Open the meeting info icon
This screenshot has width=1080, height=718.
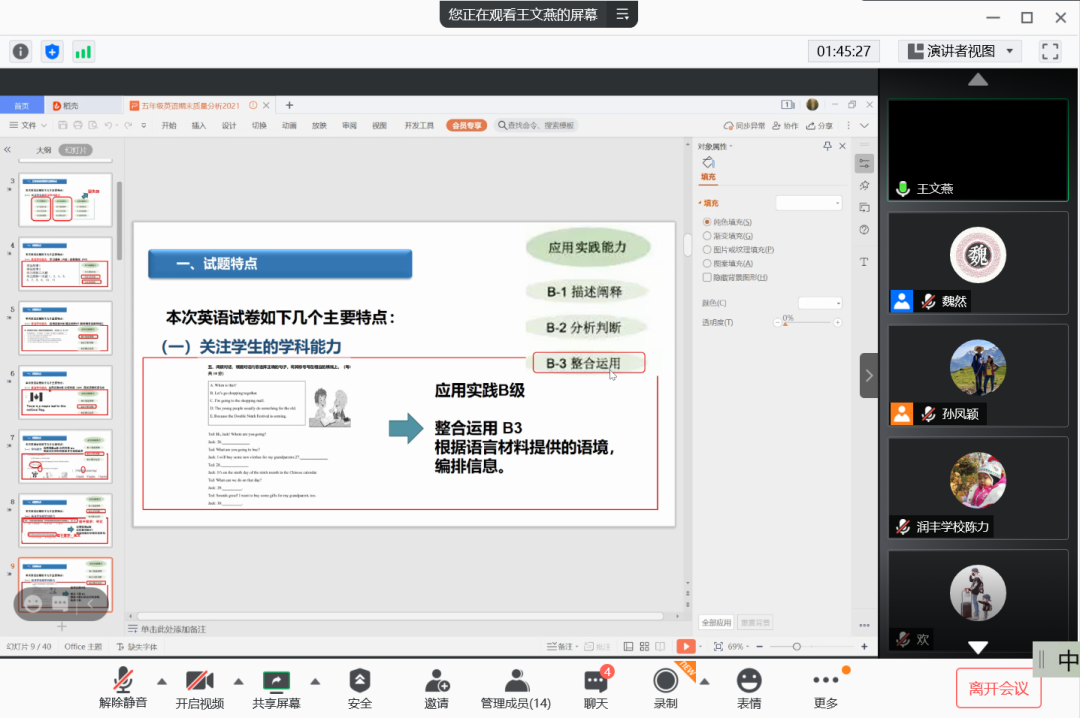(x=21, y=52)
